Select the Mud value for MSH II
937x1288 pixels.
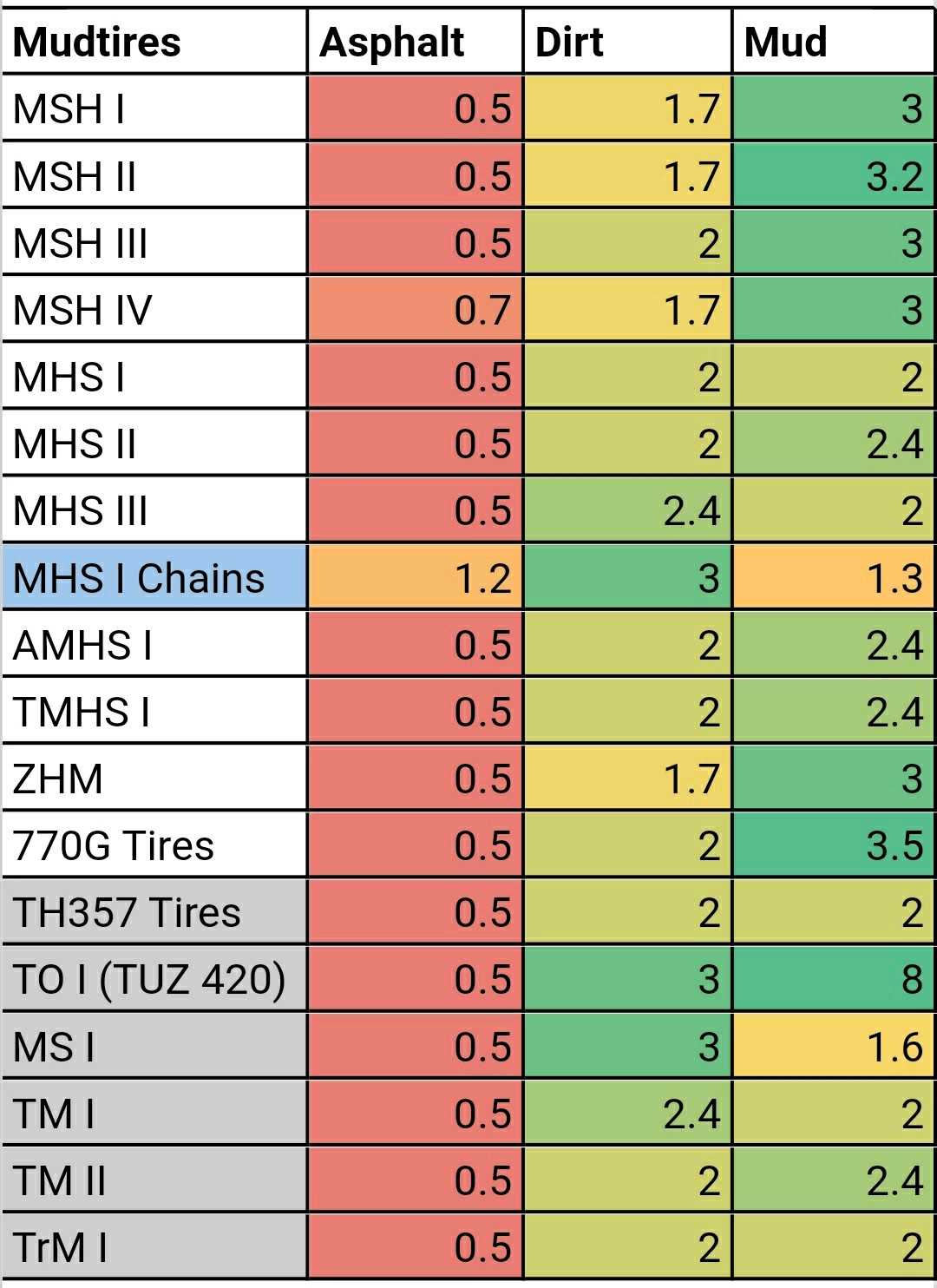tap(833, 176)
